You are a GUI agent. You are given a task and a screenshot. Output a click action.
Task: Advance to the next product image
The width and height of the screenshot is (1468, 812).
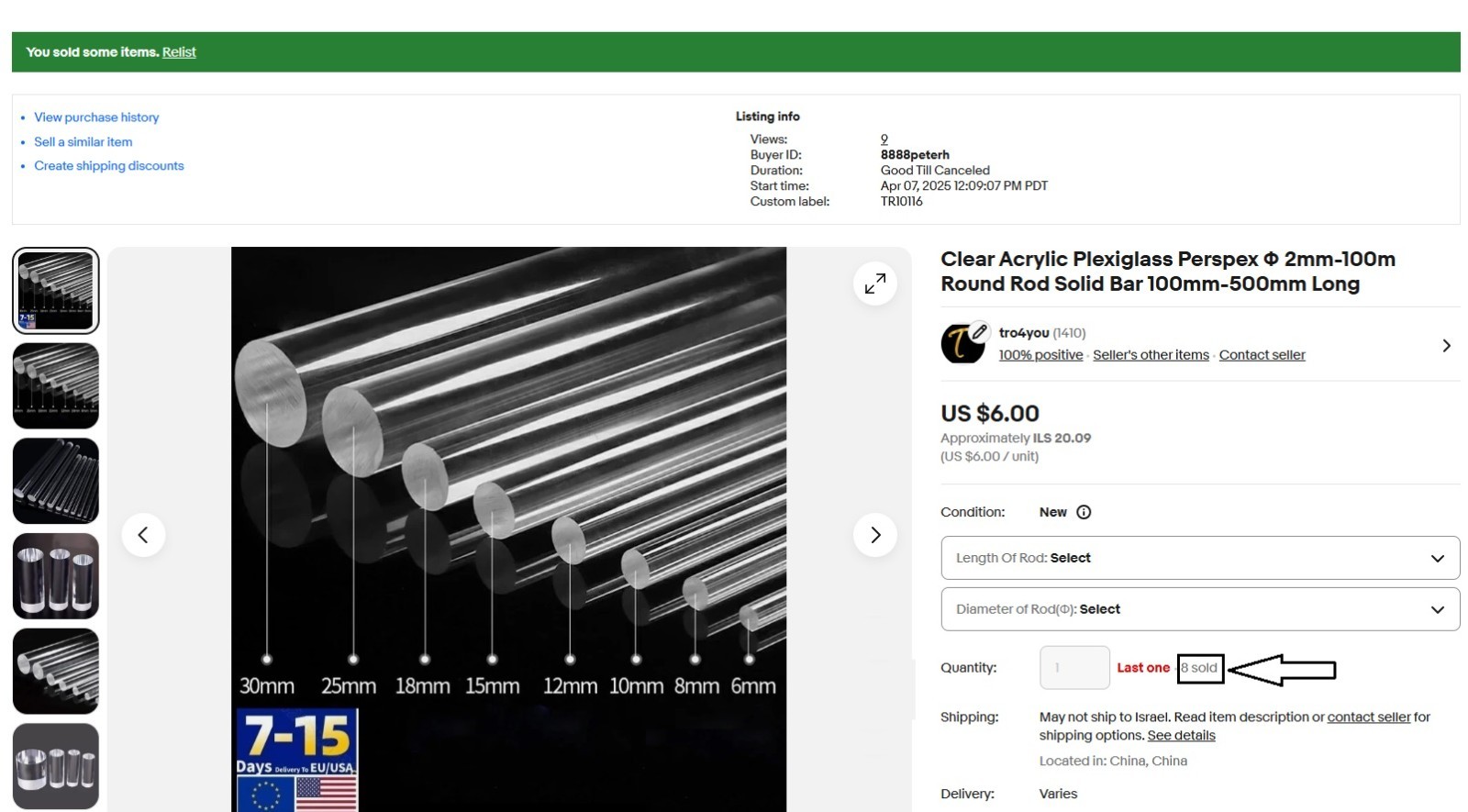point(875,535)
